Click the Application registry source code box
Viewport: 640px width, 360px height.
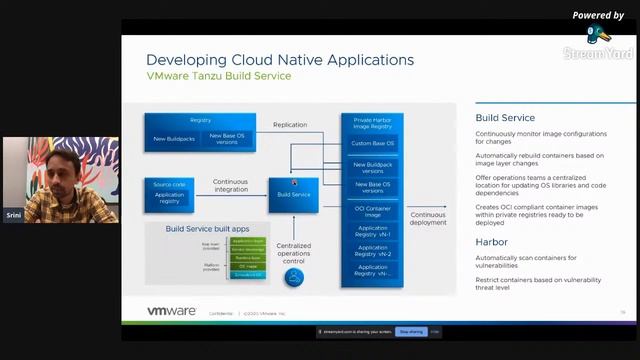coord(169,198)
